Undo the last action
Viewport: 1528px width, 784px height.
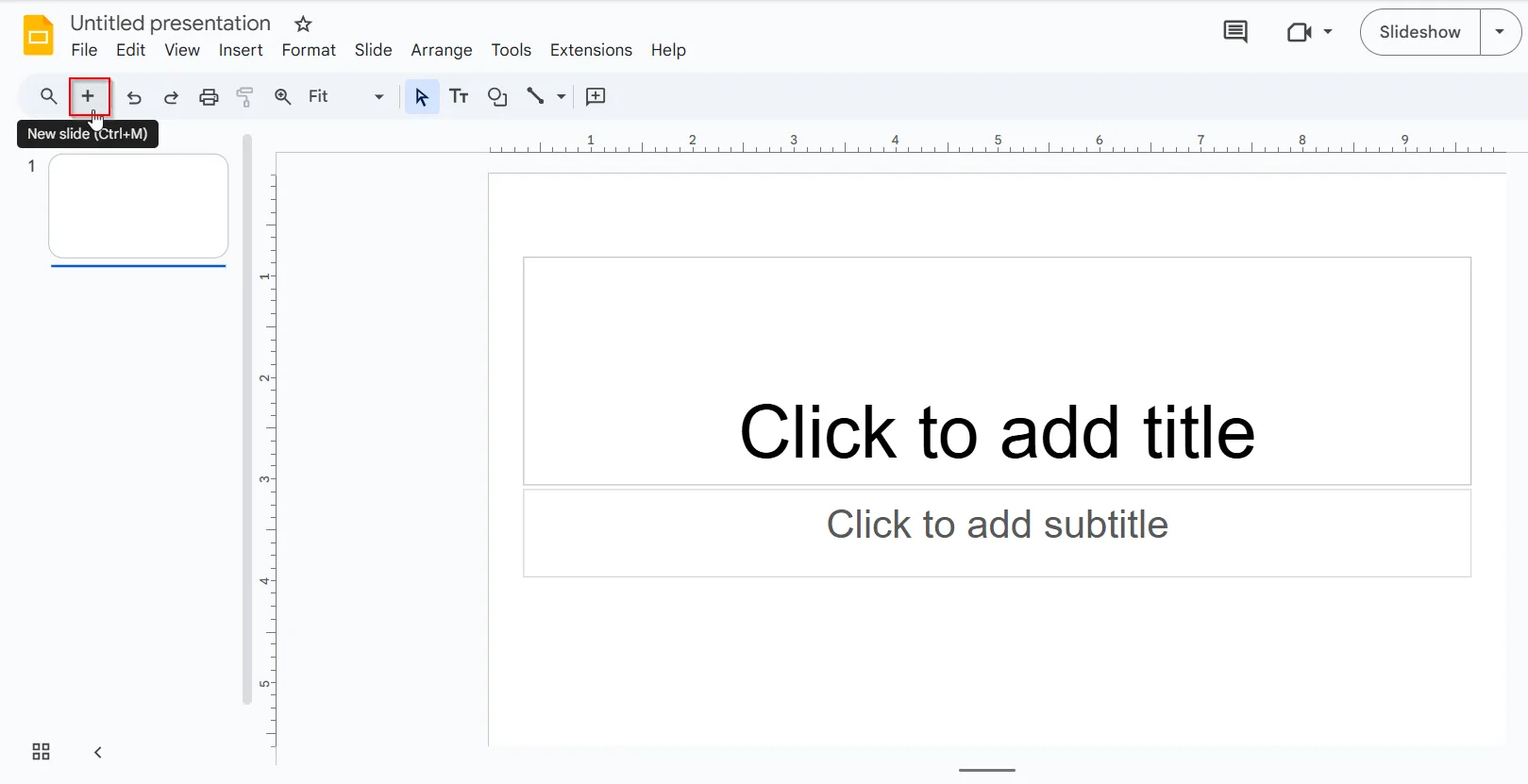[x=134, y=96]
